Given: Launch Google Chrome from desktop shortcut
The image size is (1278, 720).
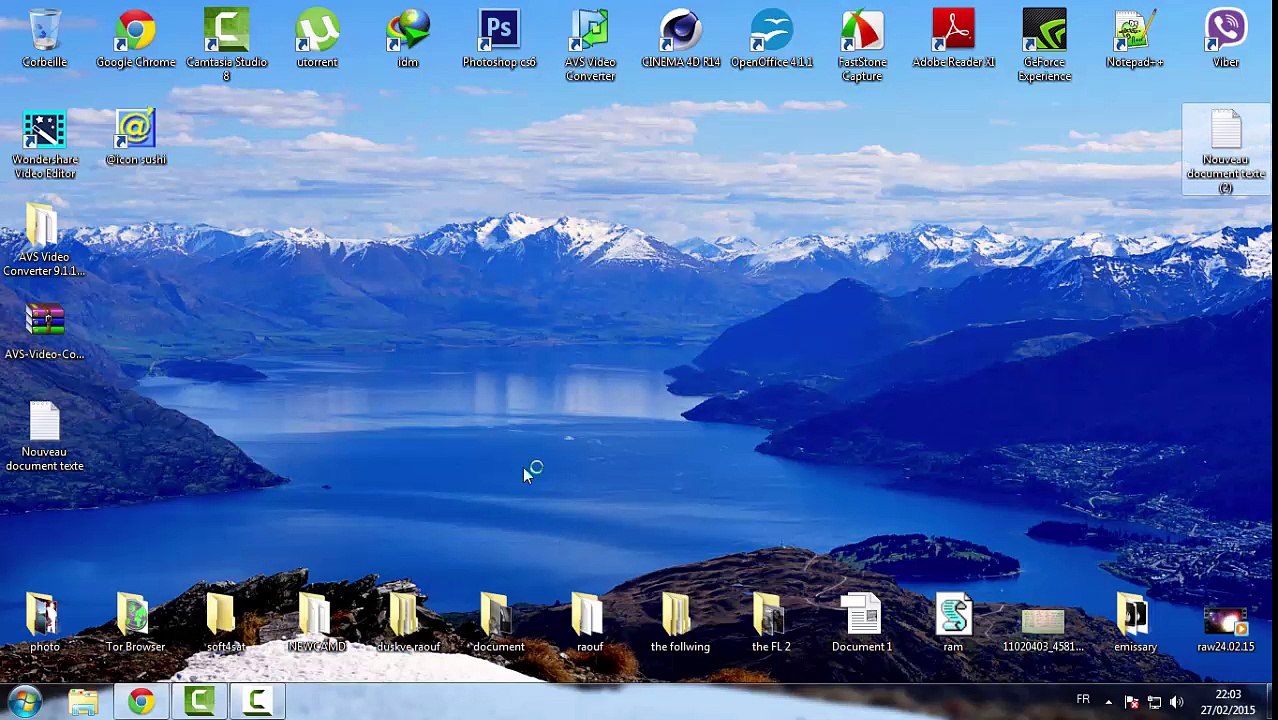Looking at the screenshot, I should pos(136,39).
